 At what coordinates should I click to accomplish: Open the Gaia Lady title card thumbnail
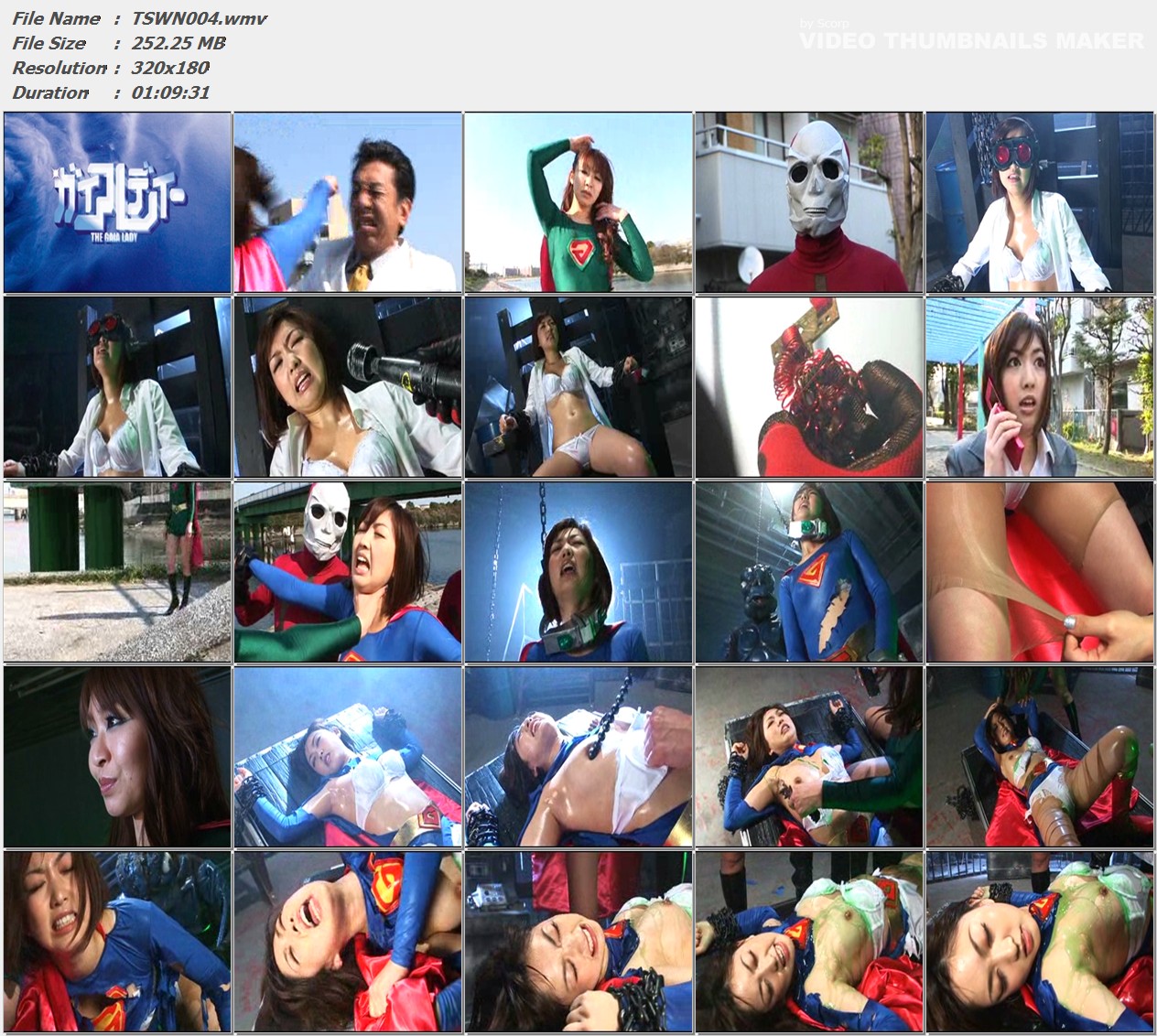pyautogui.click(x=117, y=202)
